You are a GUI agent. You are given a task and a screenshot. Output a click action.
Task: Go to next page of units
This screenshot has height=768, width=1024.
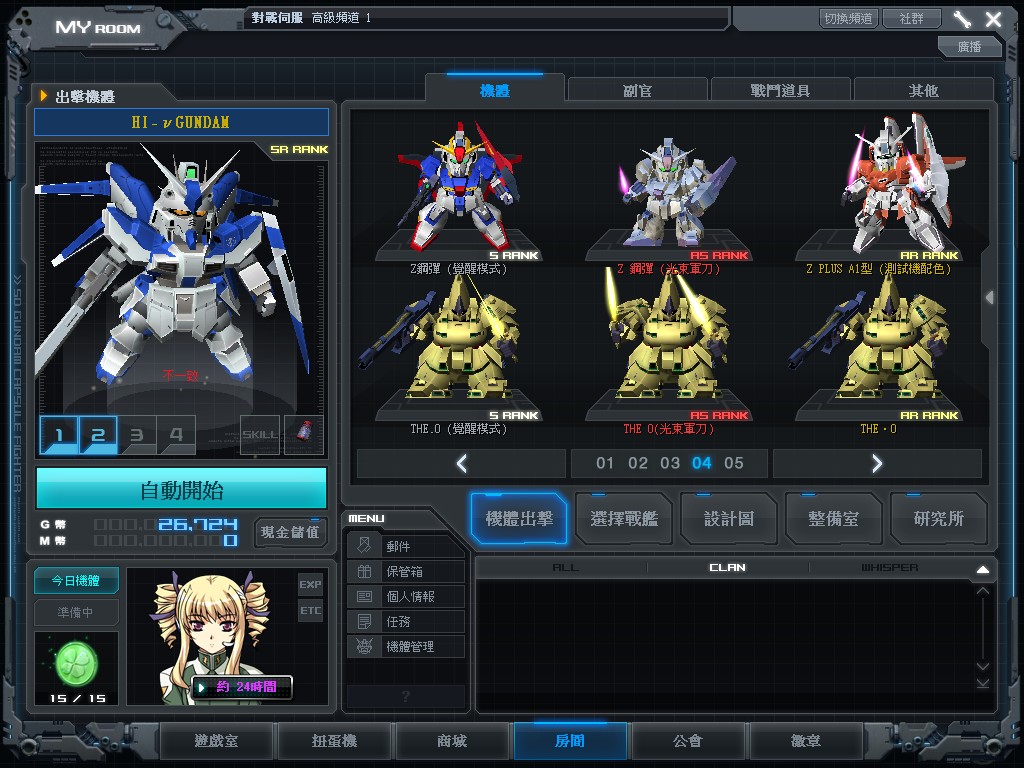(877, 463)
